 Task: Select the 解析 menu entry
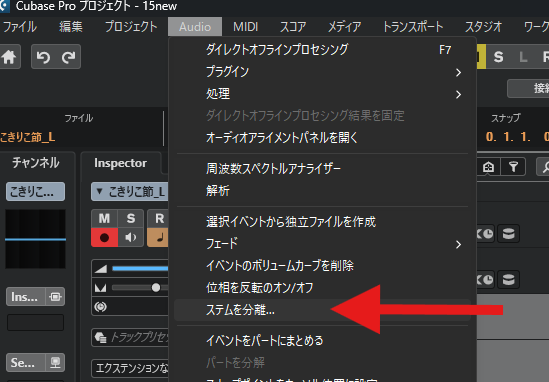pyautogui.click(x=322, y=191)
